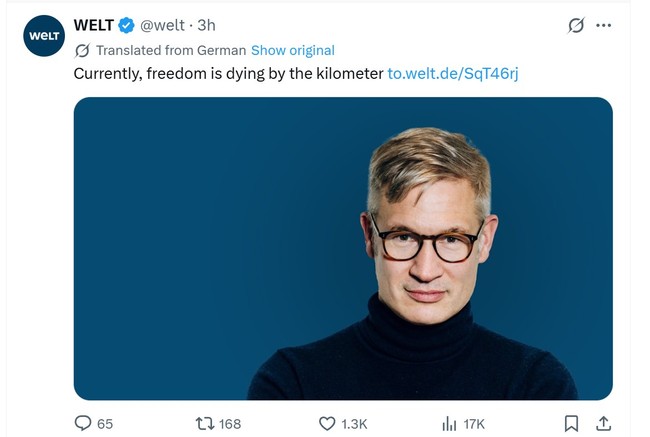The width and height of the screenshot is (650, 437).
Task: Click Show original to toggle translation
Action: pyautogui.click(x=292, y=50)
